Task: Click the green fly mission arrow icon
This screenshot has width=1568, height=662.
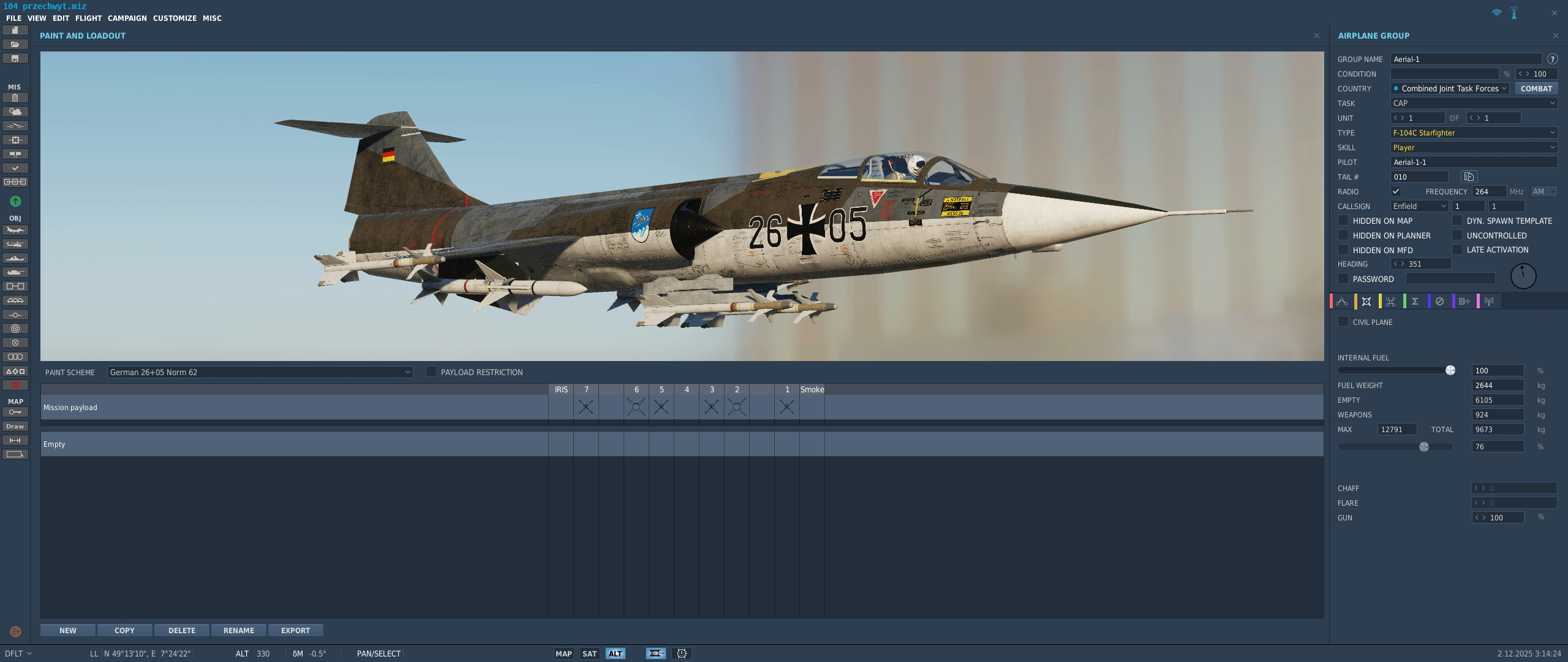Action: coord(15,201)
